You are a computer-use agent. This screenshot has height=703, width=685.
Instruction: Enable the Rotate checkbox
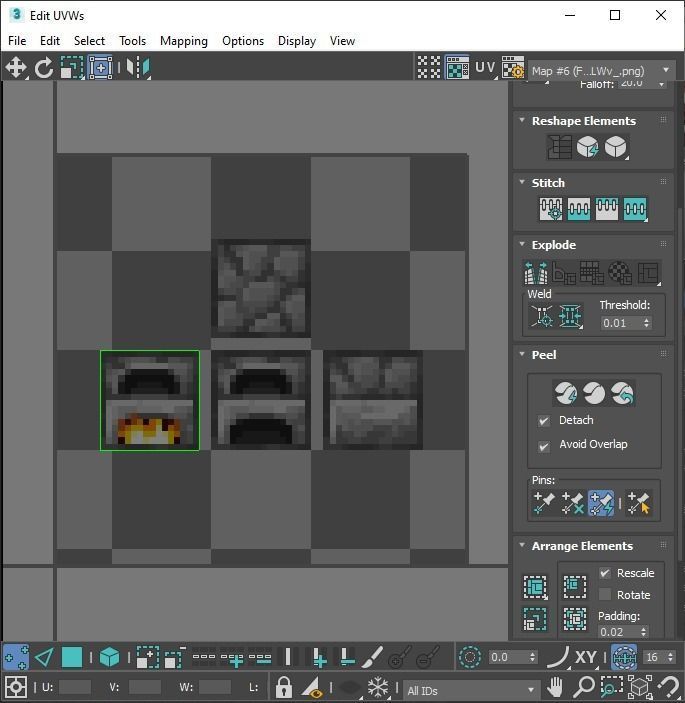click(x=605, y=595)
